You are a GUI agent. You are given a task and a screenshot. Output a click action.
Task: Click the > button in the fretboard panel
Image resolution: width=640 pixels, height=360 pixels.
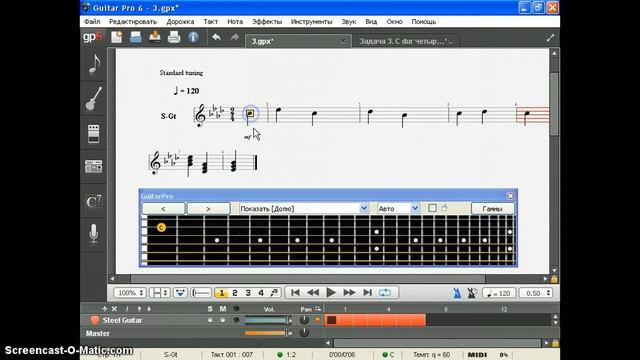click(208, 209)
